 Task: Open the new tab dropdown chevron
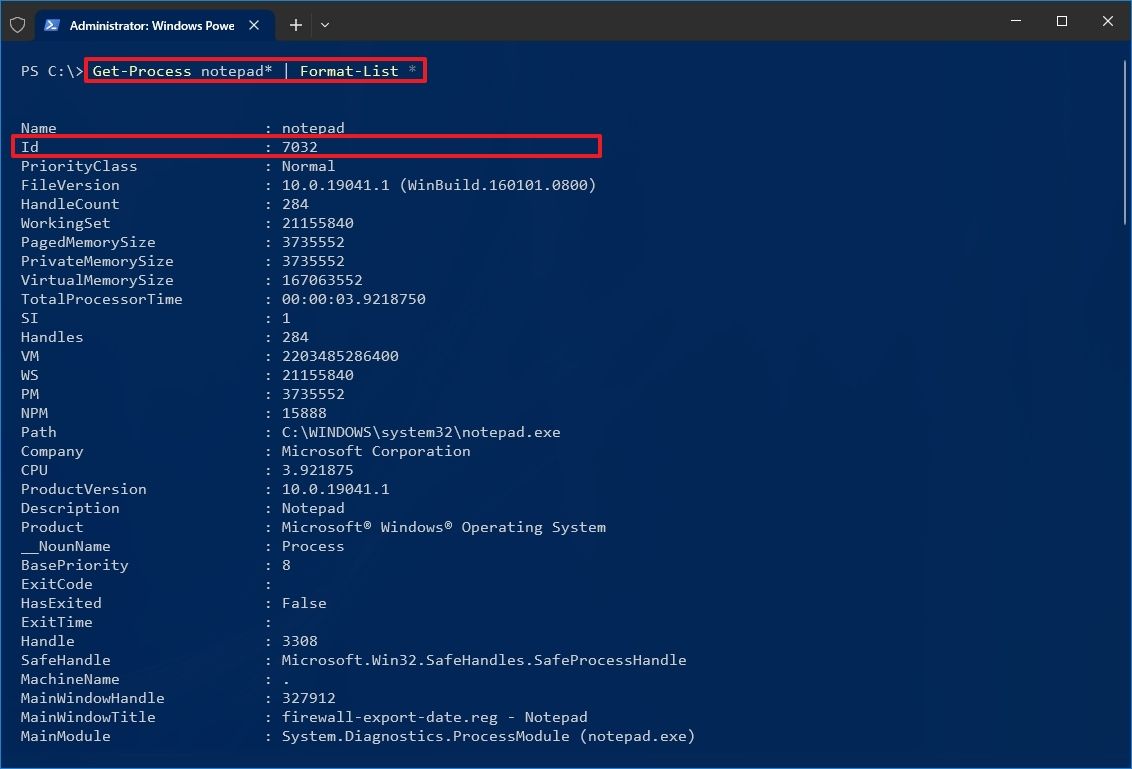tap(324, 25)
